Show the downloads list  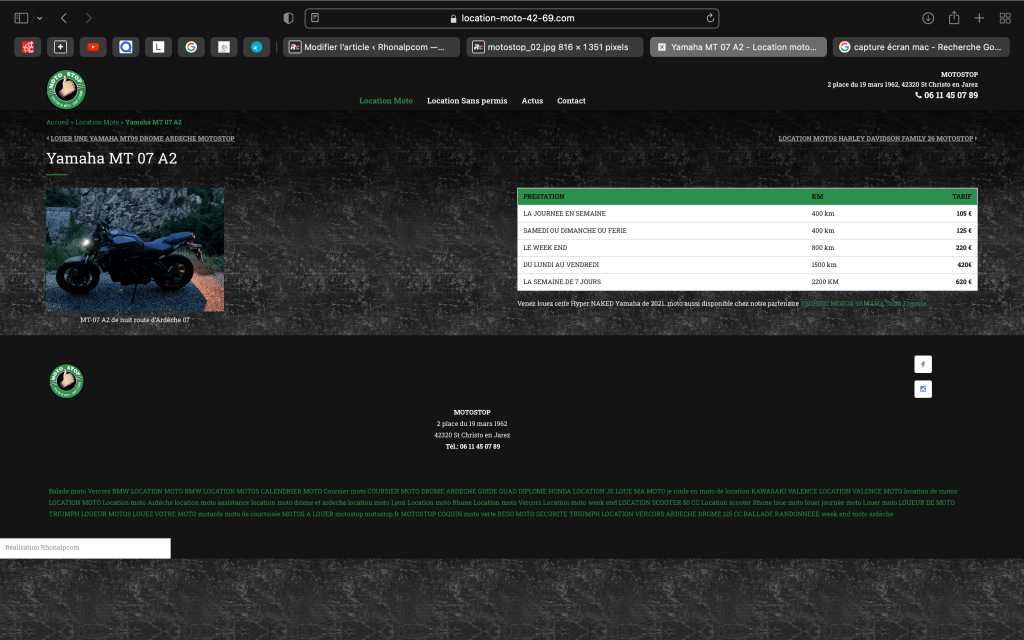927,18
